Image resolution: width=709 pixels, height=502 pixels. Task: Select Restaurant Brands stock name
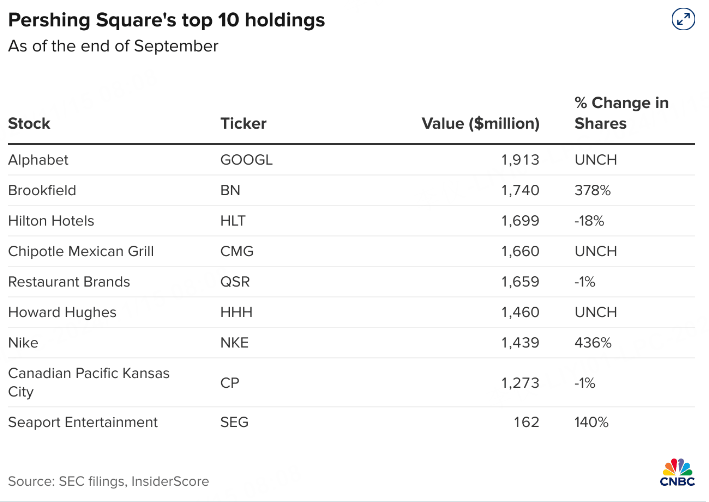pyautogui.click(x=69, y=282)
